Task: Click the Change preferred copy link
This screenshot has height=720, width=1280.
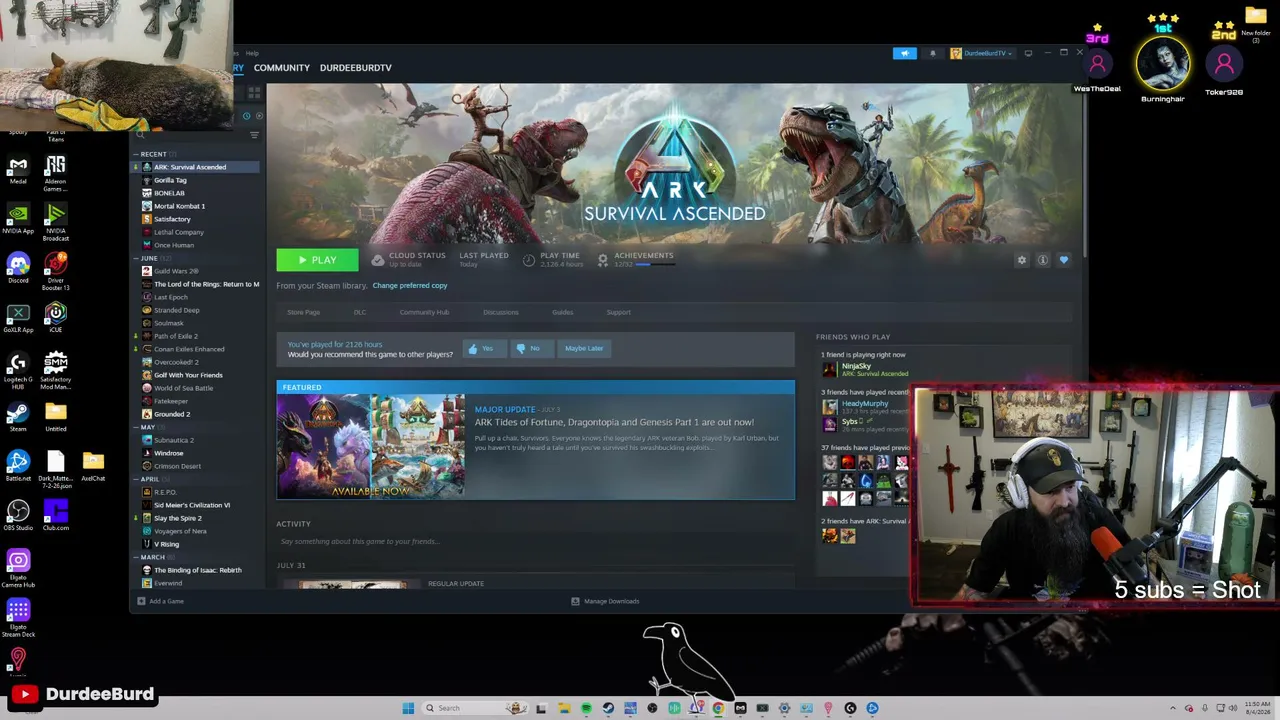Action: click(410, 286)
